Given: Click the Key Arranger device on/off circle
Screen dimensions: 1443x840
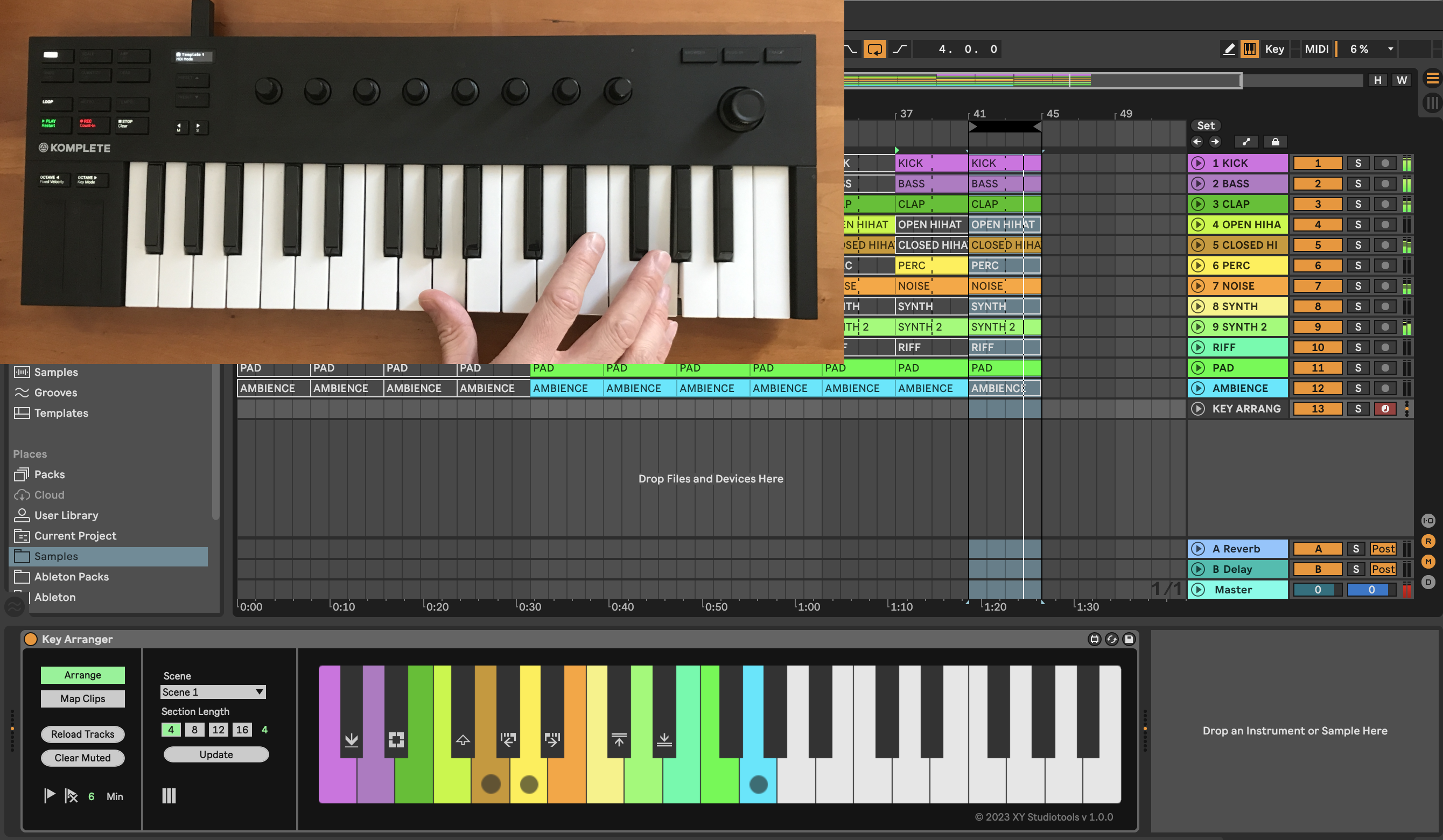Looking at the screenshot, I should pos(31,639).
